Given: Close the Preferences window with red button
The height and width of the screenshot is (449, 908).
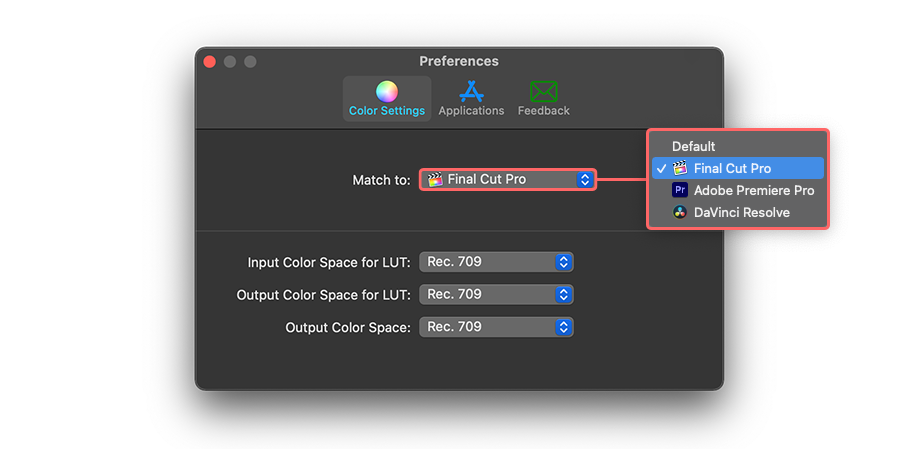Looking at the screenshot, I should 210,61.
